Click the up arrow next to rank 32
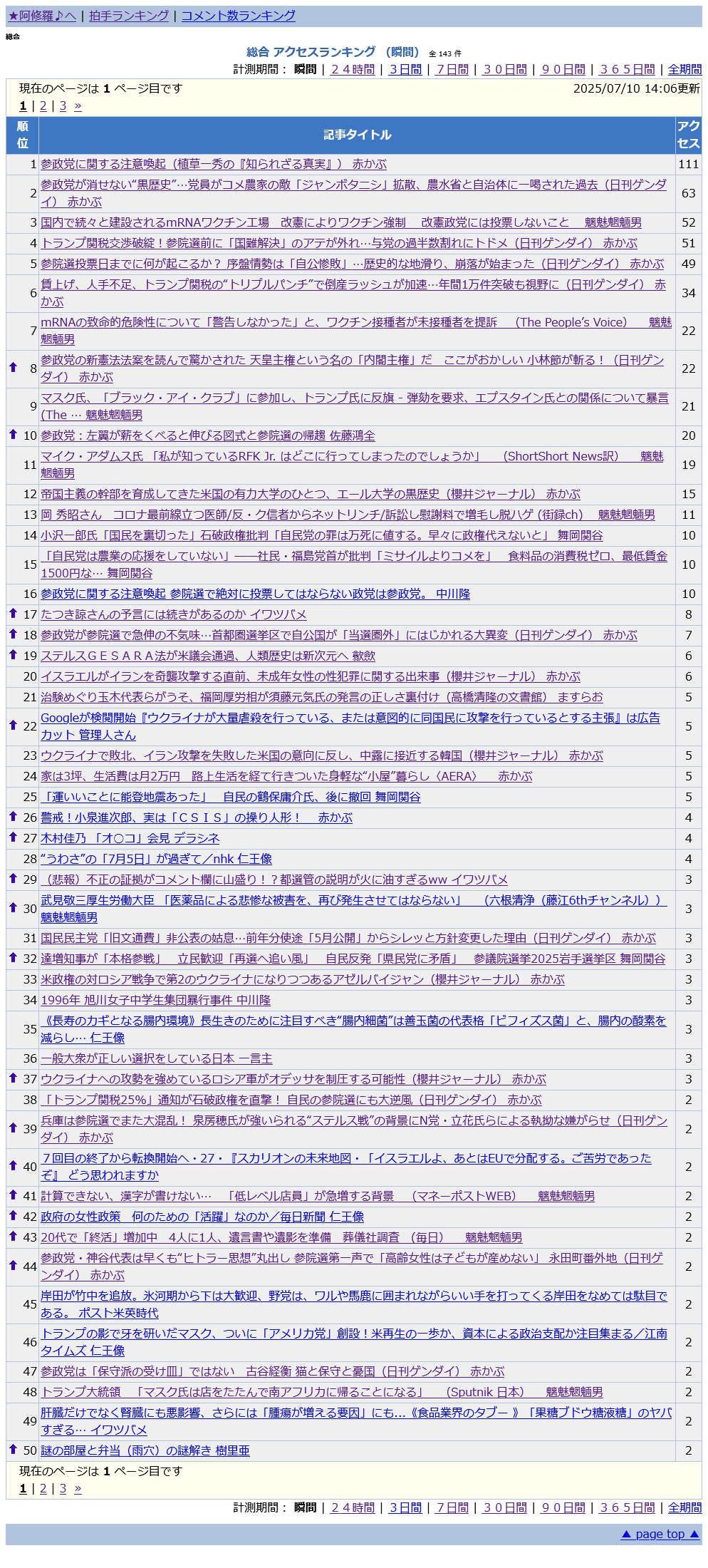Image resolution: width=708 pixels, height=1568 pixels. [x=13, y=957]
